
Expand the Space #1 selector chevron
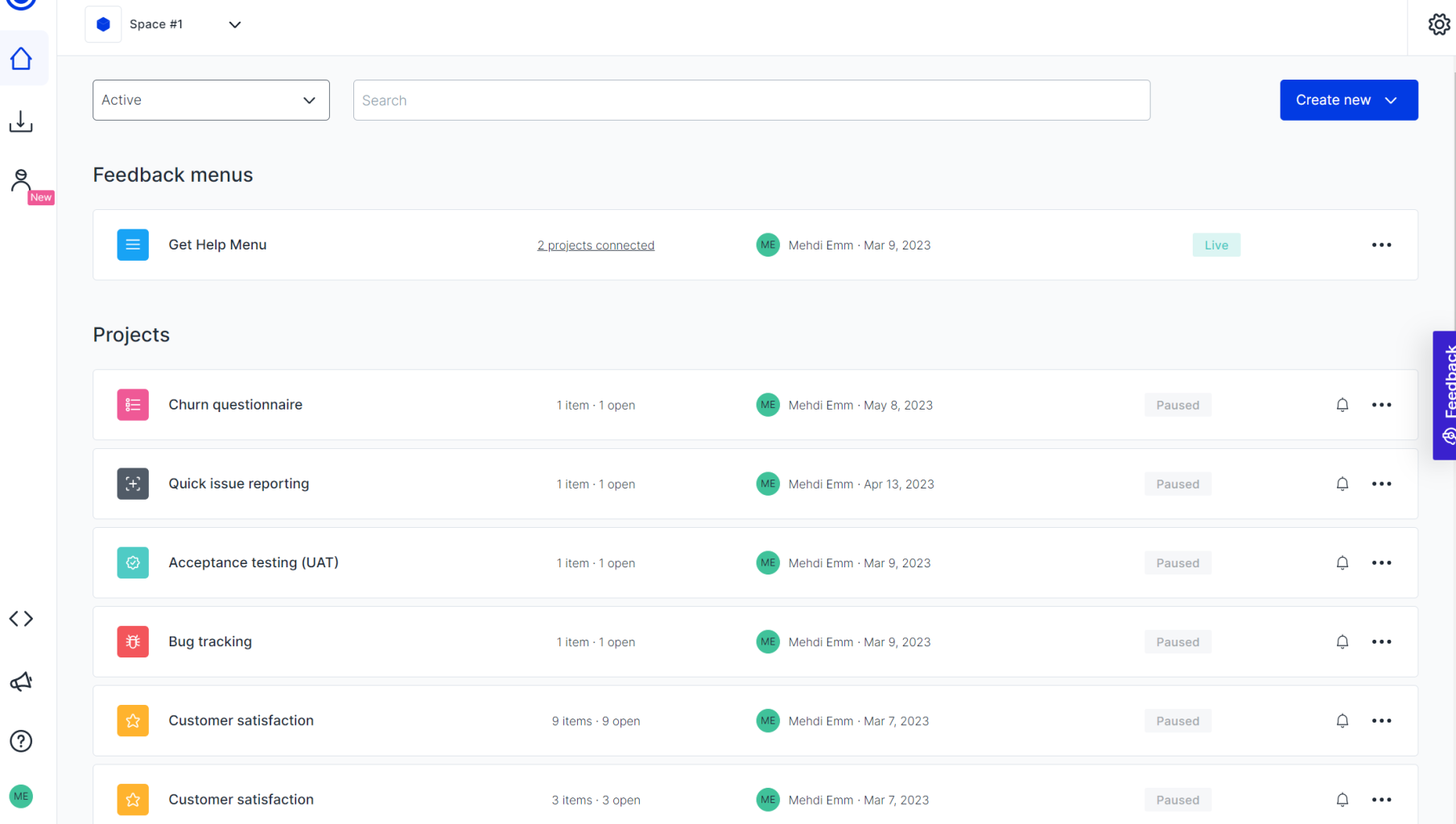coord(234,25)
